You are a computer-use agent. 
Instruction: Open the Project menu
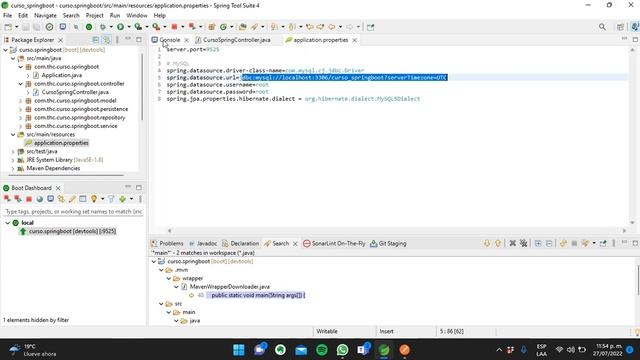point(94,16)
